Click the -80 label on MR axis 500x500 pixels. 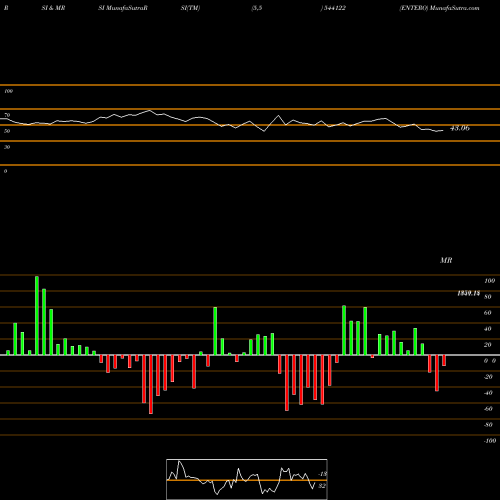point(488,425)
